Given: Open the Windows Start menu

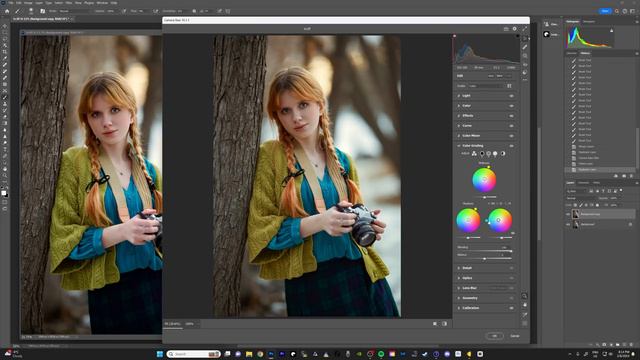Looking at the screenshot, I should (x=160, y=354).
